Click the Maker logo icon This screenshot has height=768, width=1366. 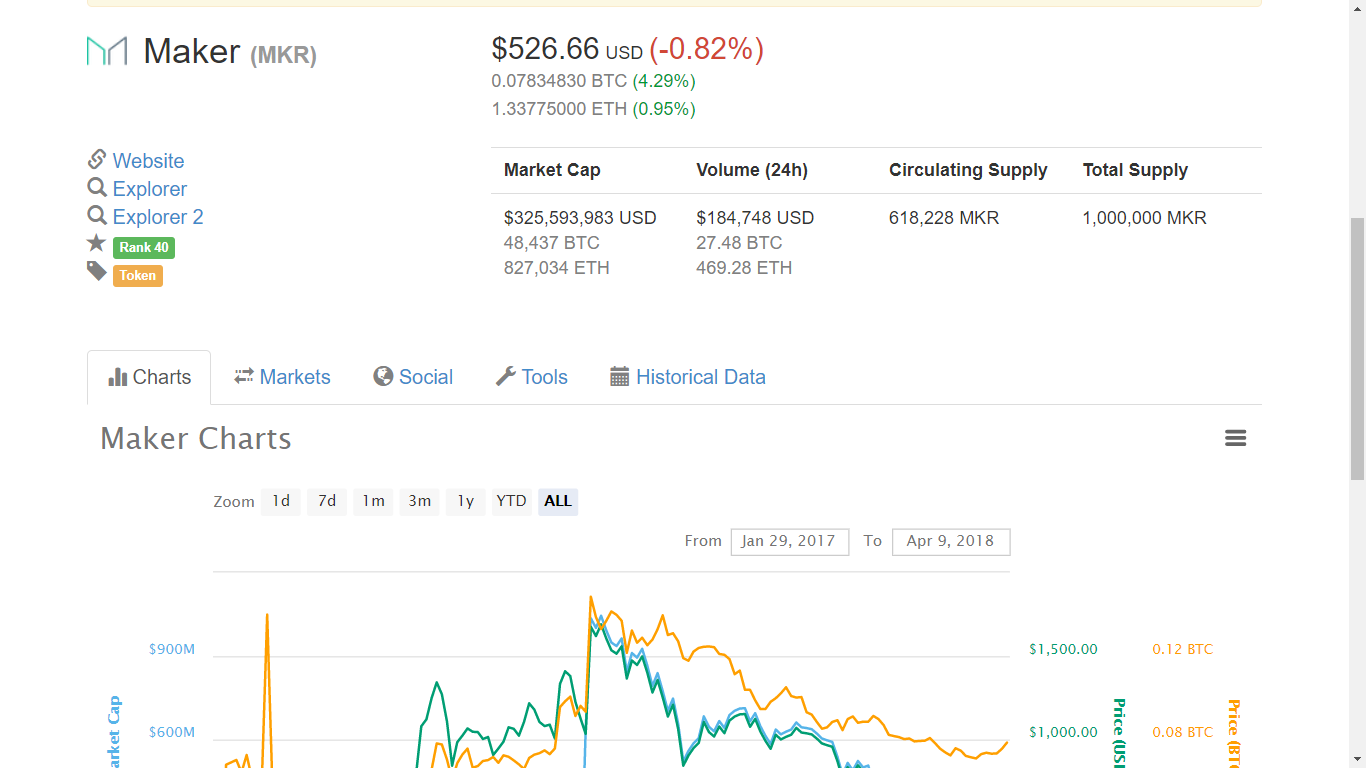pyautogui.click(x=107, y=51)
